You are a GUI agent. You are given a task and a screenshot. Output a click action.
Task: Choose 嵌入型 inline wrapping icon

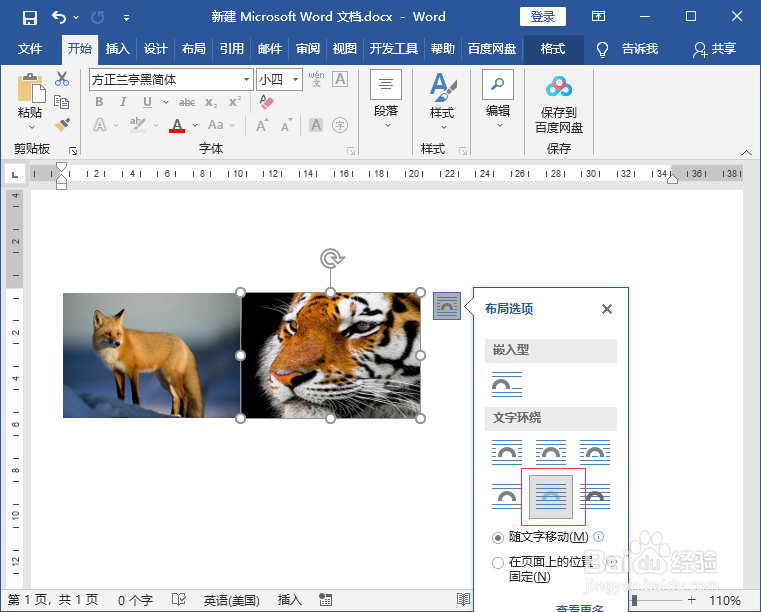point(507,385)
